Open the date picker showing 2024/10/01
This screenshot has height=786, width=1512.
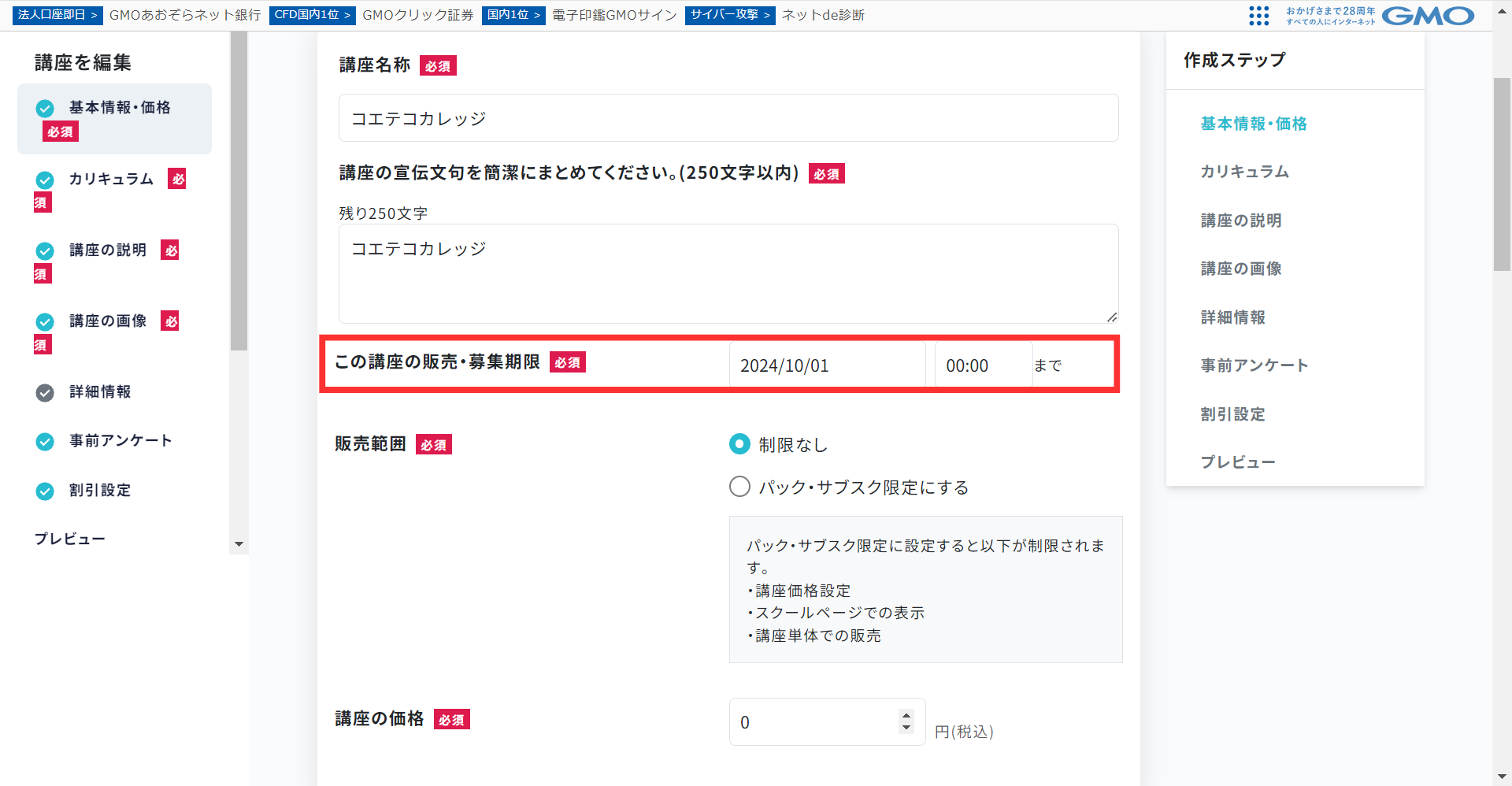(827, 365)
